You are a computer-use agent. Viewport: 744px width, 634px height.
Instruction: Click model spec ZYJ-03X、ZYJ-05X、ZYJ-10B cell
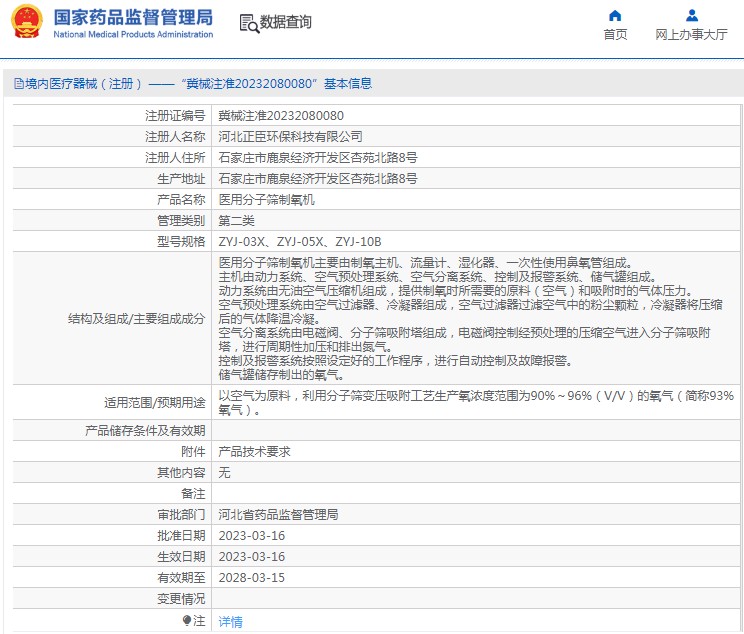point(300,241)
